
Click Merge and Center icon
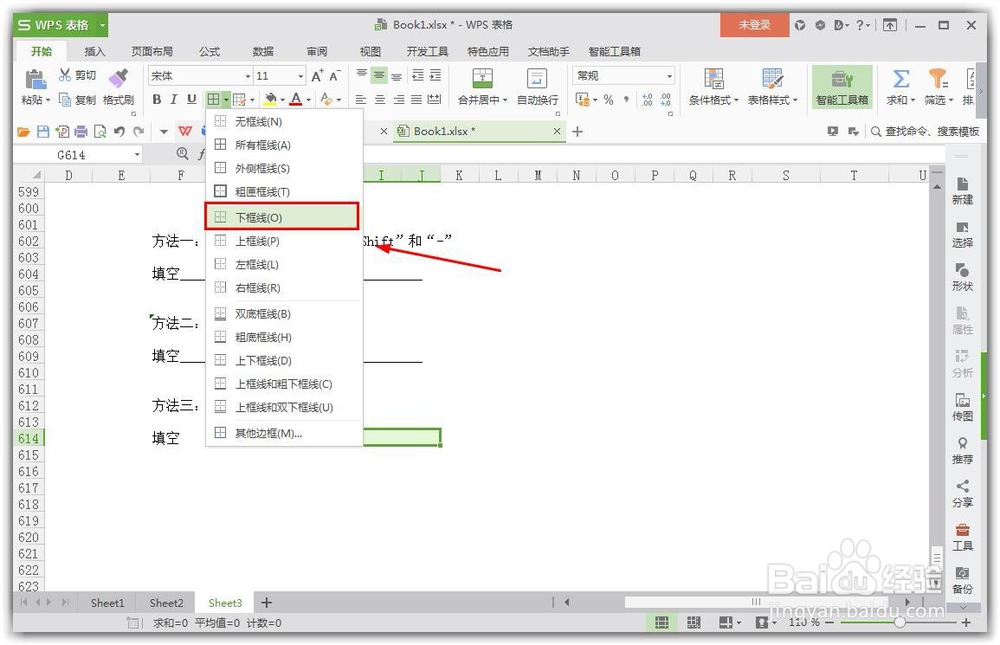pyautogui.click(x=482, y=78)
